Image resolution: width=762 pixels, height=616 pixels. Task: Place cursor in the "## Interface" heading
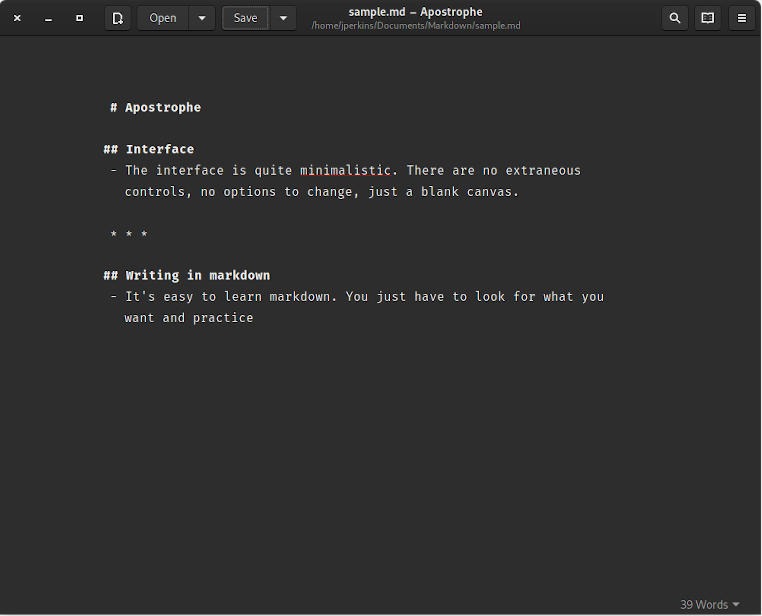pos(159,150)
